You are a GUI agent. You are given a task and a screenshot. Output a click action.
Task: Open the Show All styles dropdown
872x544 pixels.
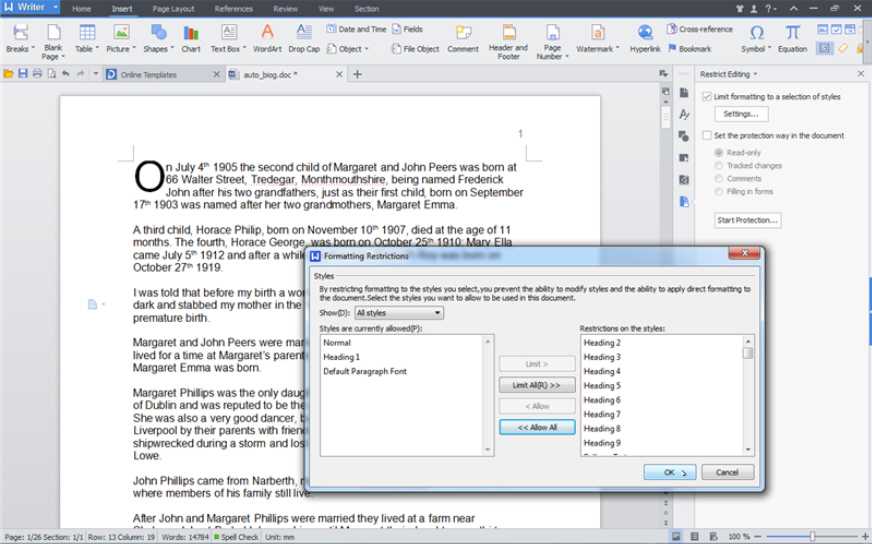click(399, 313)
